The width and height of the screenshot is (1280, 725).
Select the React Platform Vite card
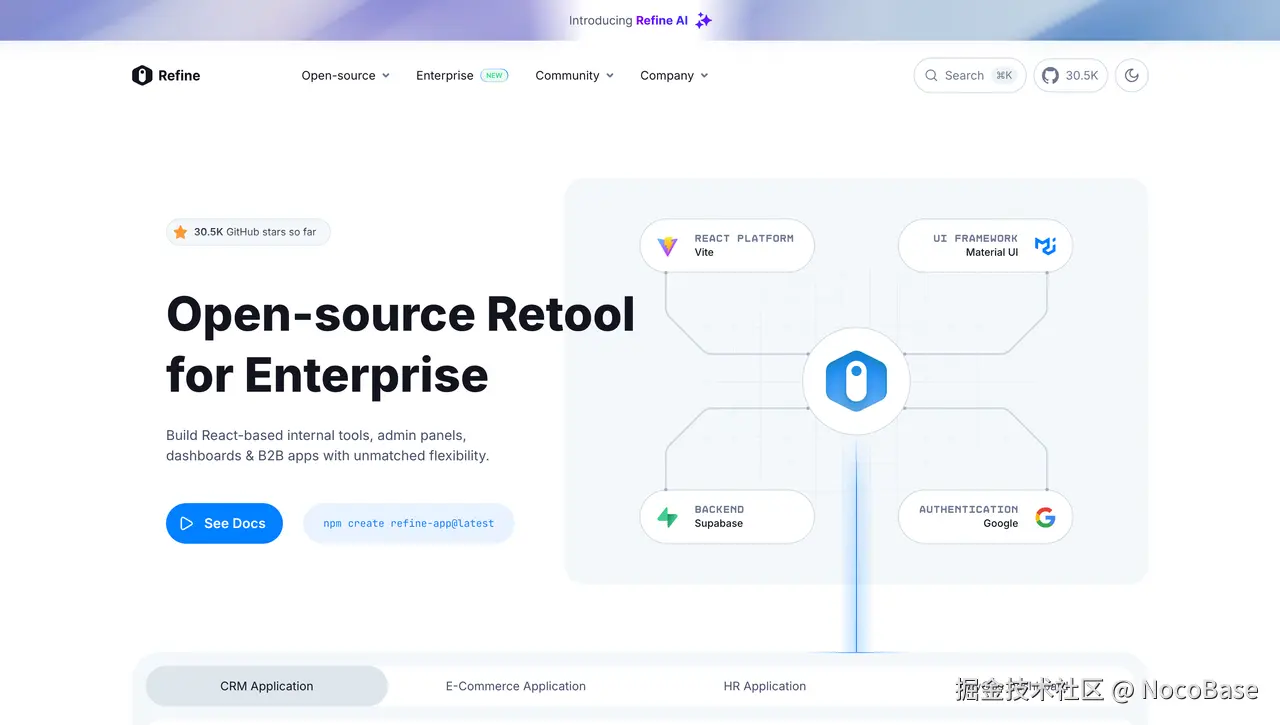click(x=727, y=246)
